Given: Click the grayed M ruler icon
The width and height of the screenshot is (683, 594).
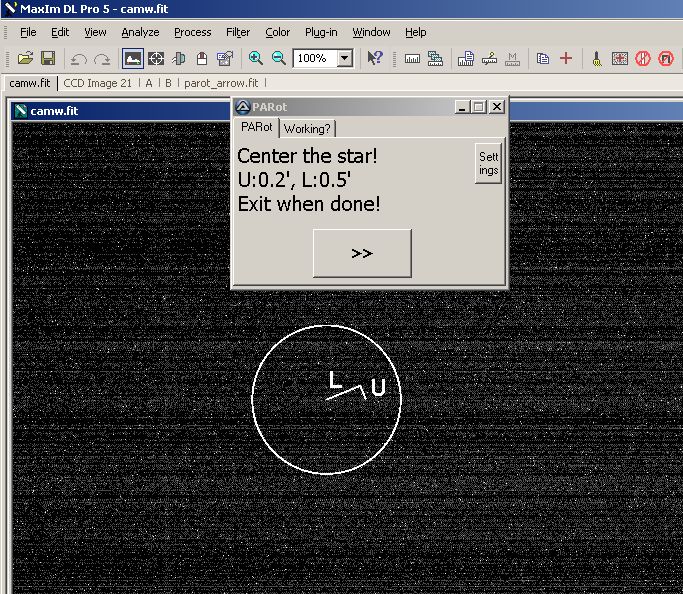Looking at the screenshot, I should 512,58.
